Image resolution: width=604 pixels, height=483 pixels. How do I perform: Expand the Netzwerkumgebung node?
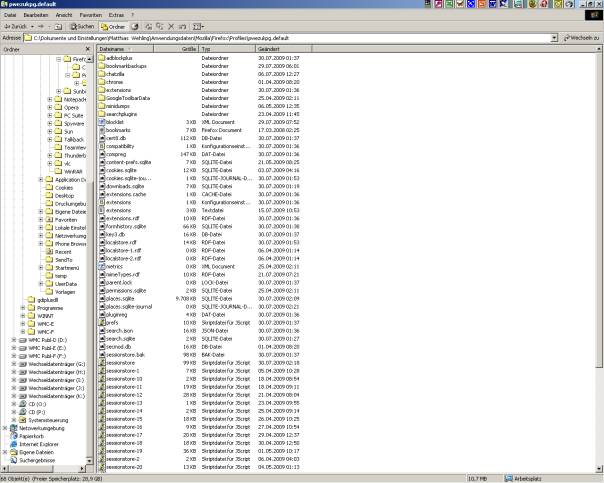(x=5, y=428)
